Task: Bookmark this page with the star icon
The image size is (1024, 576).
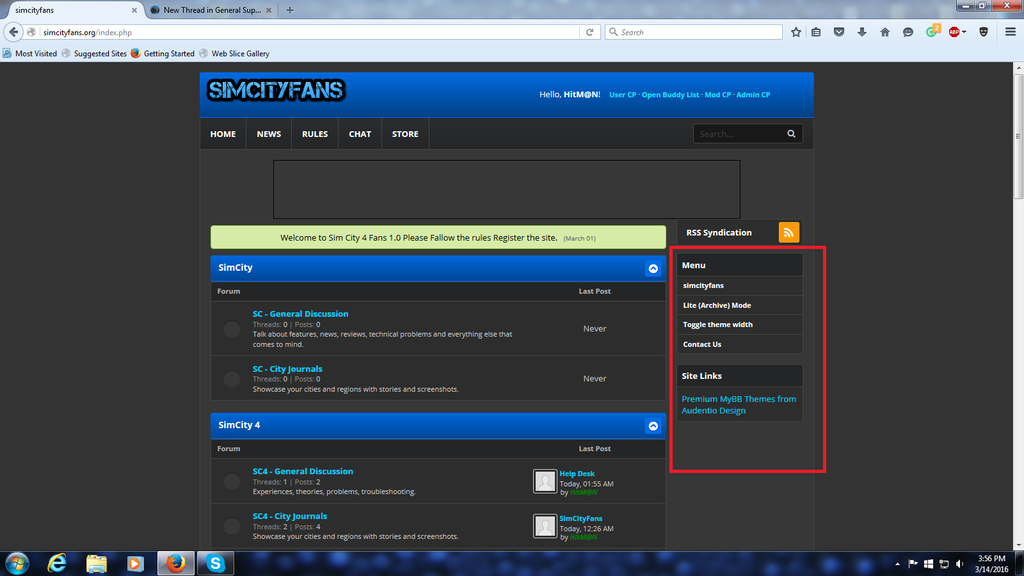Action: click(796, 32)
